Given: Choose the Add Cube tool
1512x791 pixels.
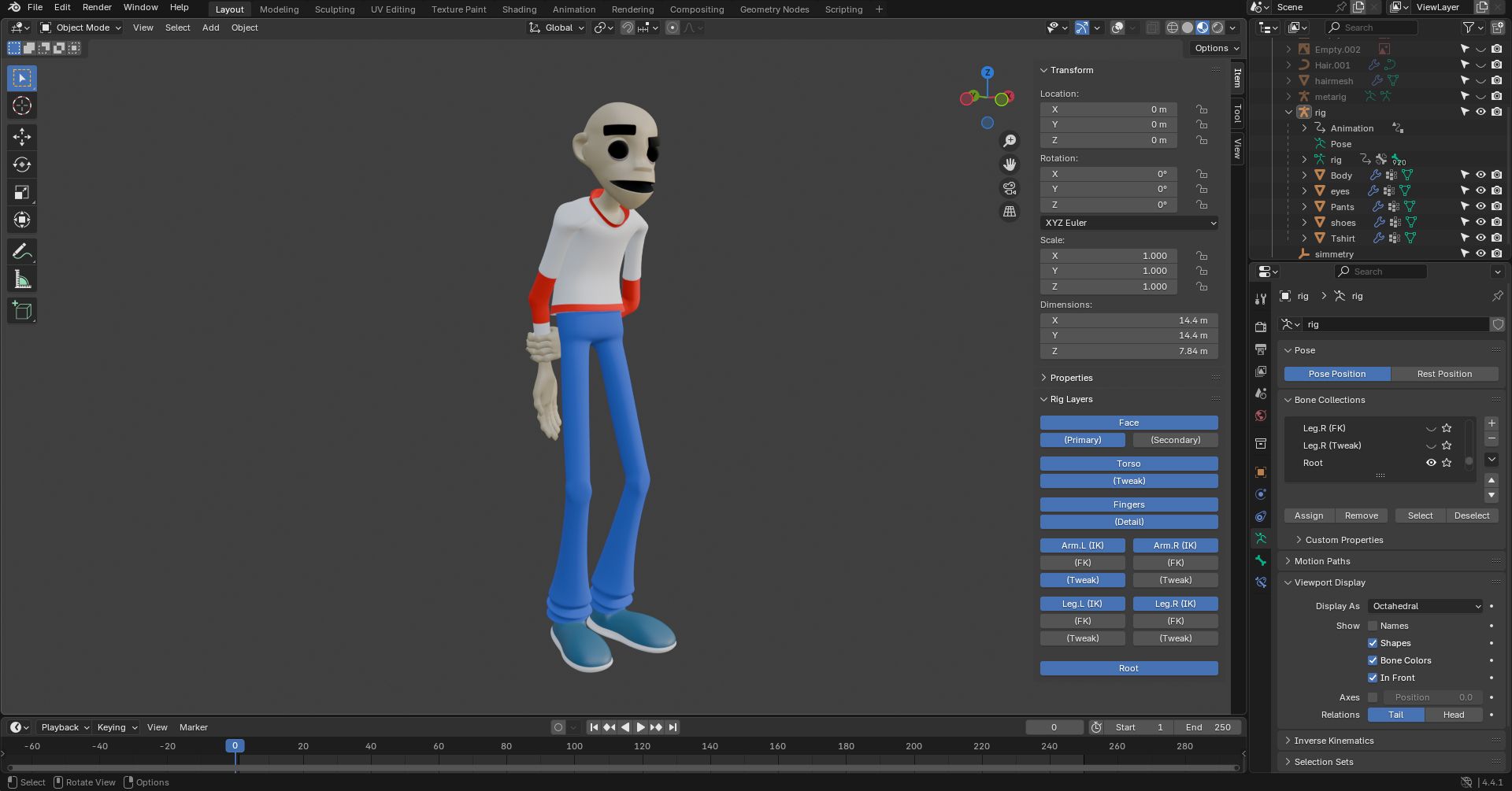Looking at the screenshot, I should tap(22, 311).
